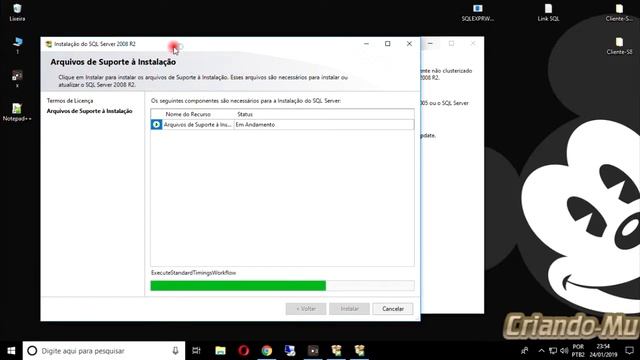Select Termos de Licença in the left pane
The image size is (640, 360).
tap(70, 100)
